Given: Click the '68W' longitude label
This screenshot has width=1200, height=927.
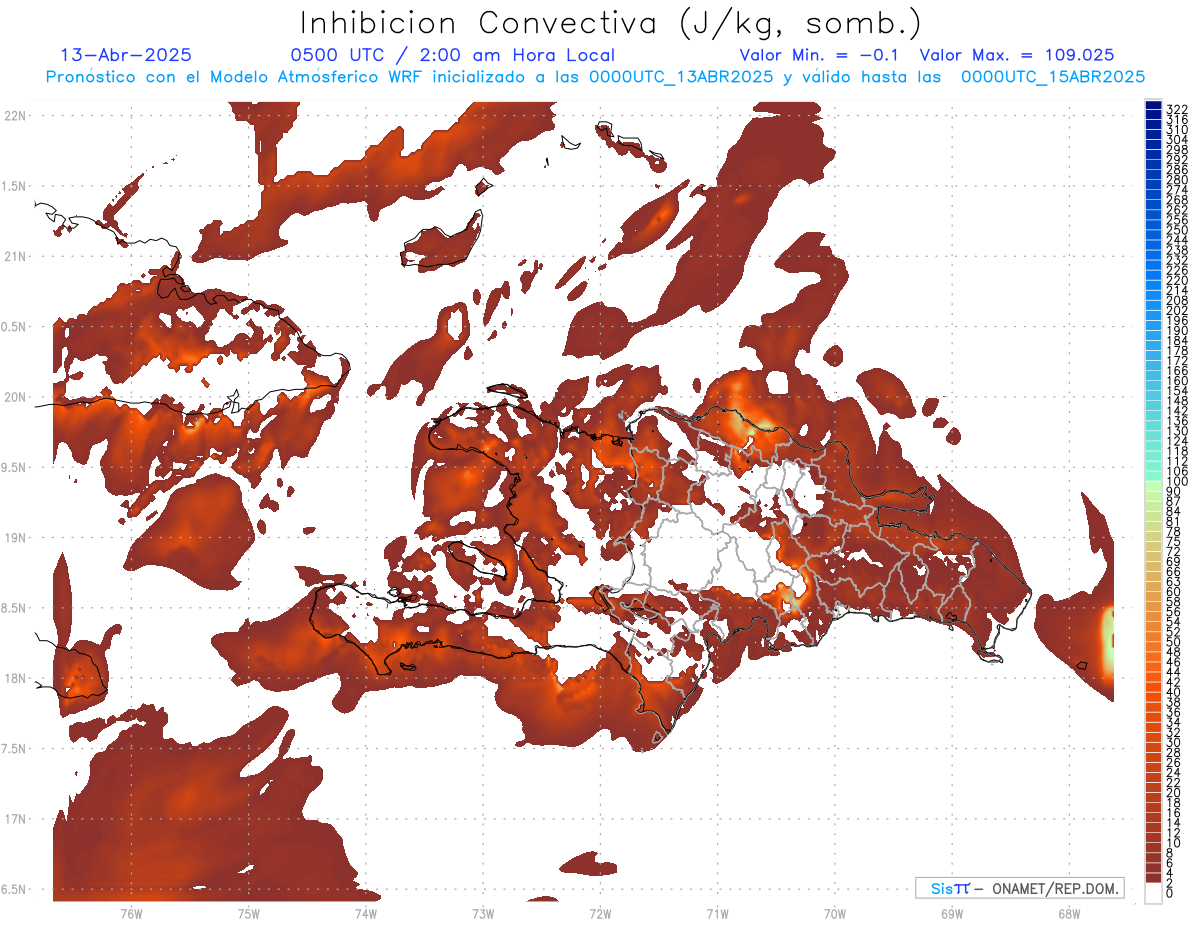Looking at the screenshot, I should [x=1069, y=913].
